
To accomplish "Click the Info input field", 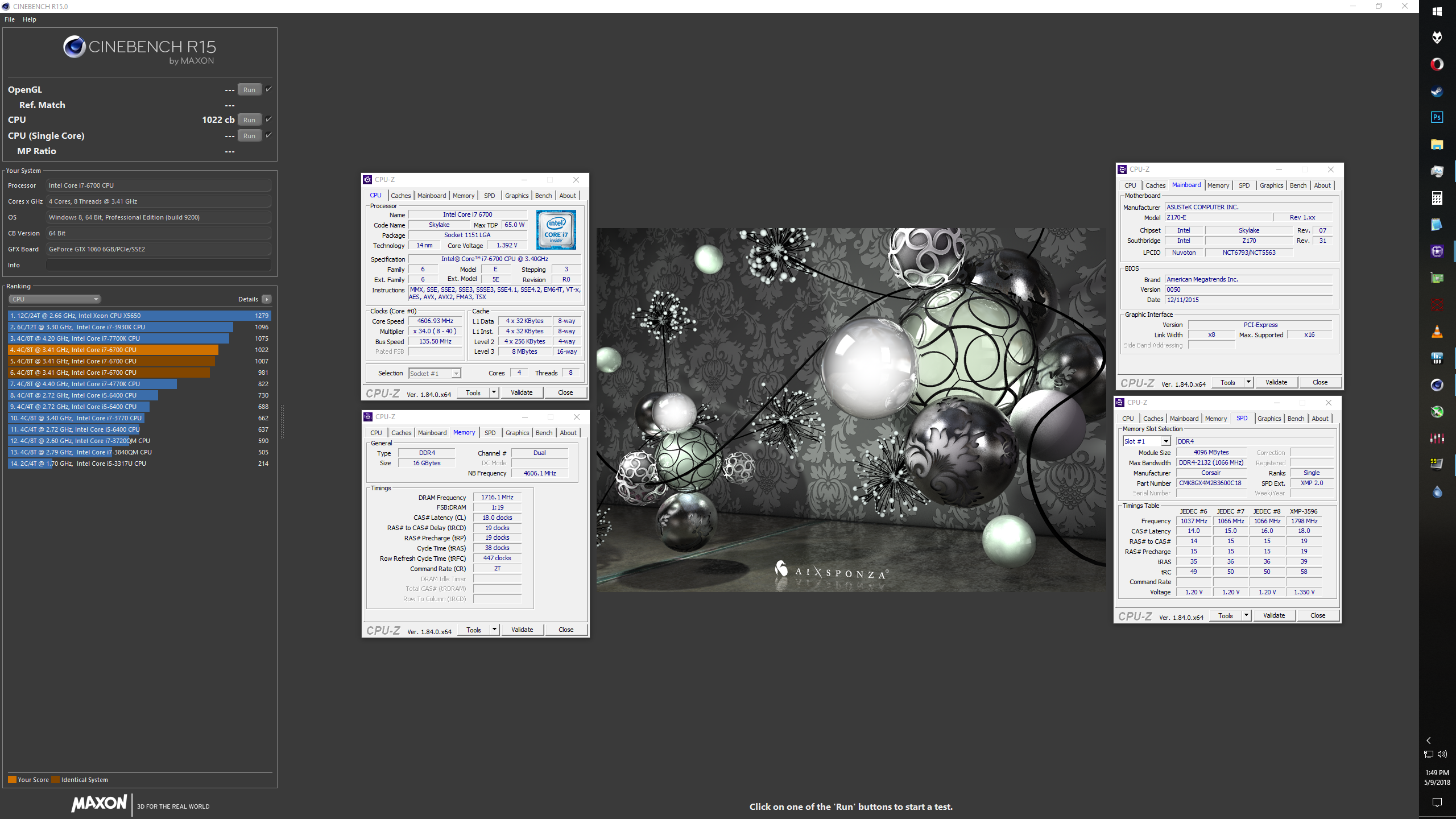I will [x=159, y=265].
